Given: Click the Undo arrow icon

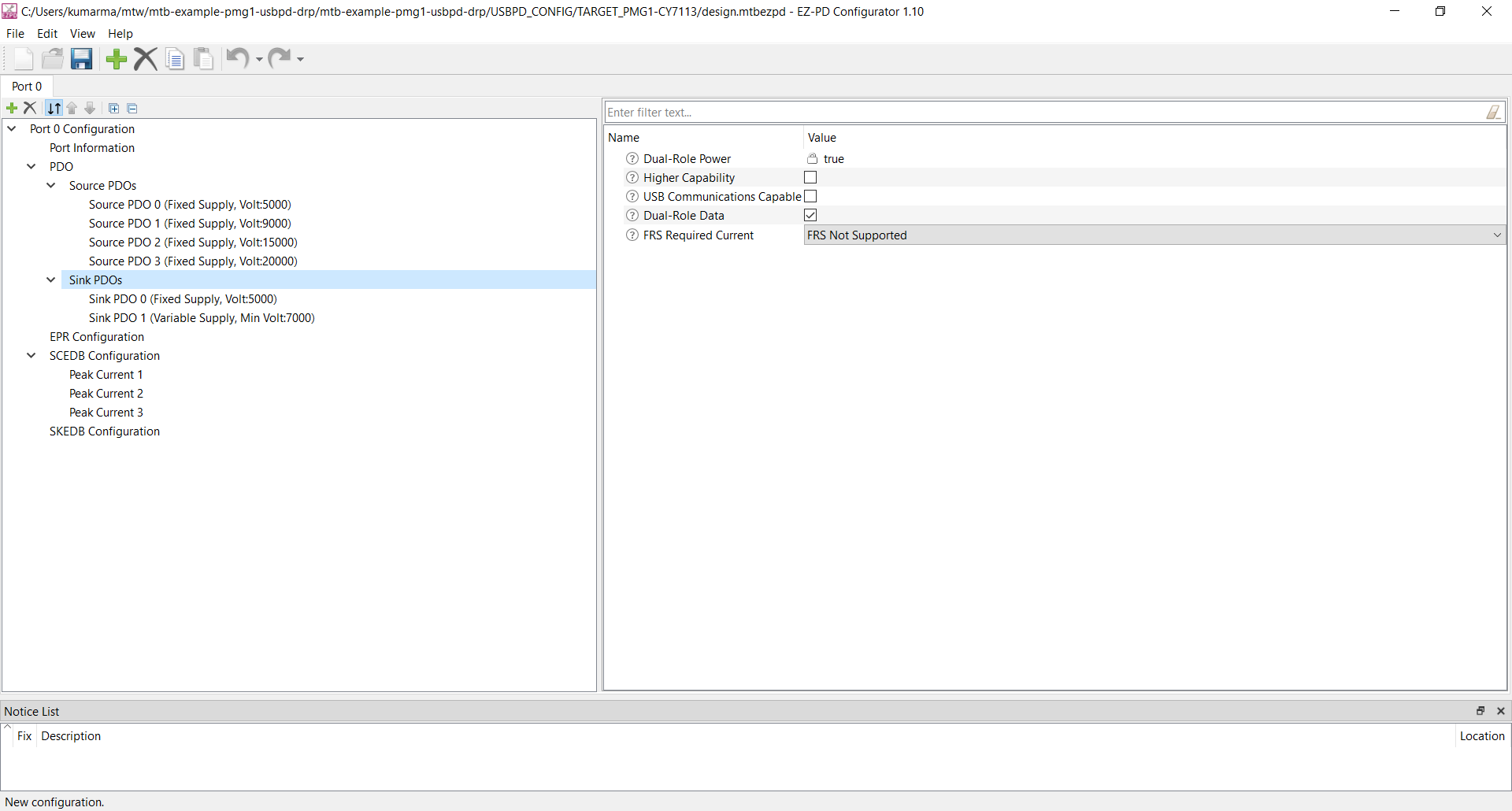Looking at the screenshot, I should tap(238, 58).
